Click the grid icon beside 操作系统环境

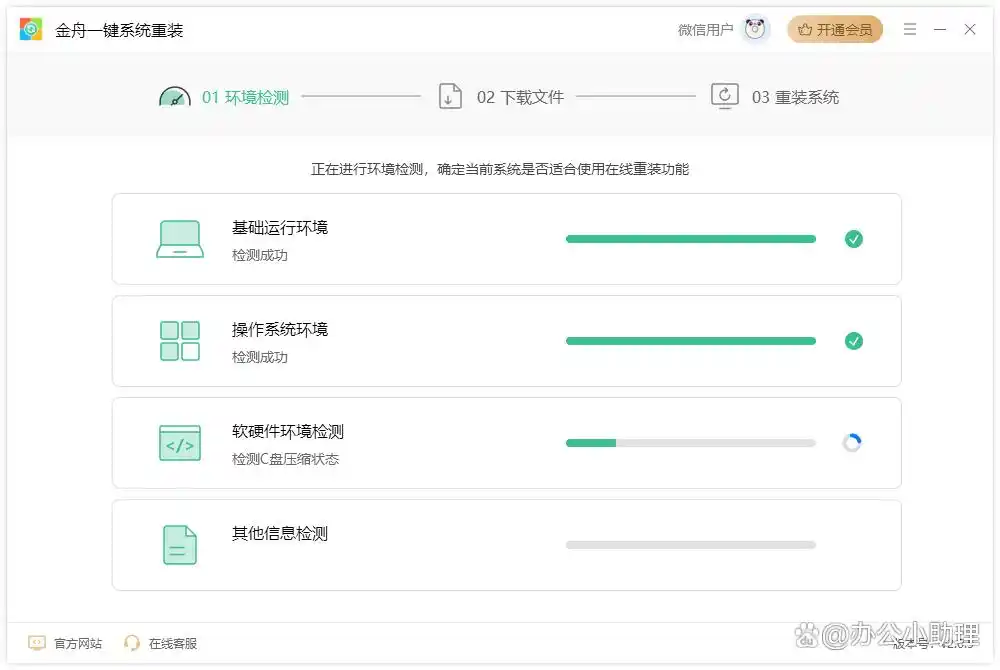pyautogui.click(x=179, y=341)
